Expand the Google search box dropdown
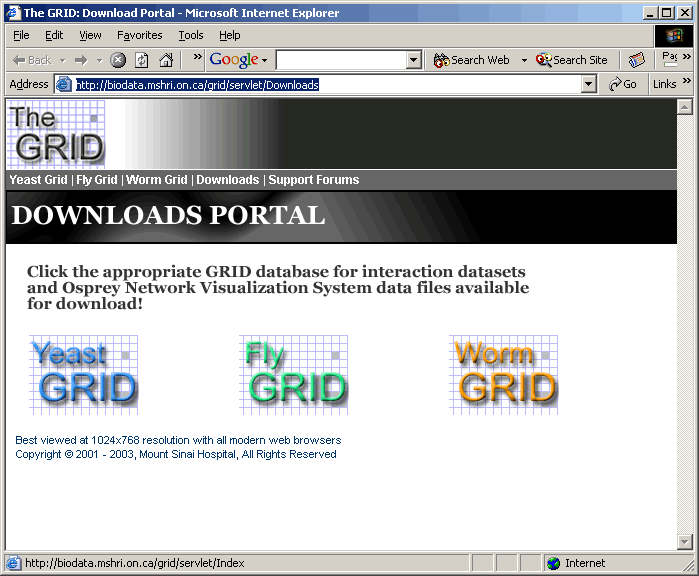This screenshot has height=576, width=699. 414,60
